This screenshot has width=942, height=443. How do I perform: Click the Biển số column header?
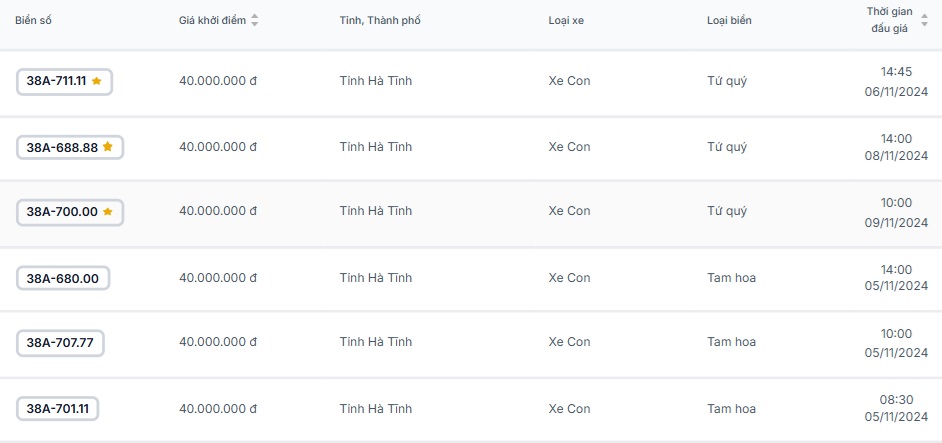click(32, 20)
